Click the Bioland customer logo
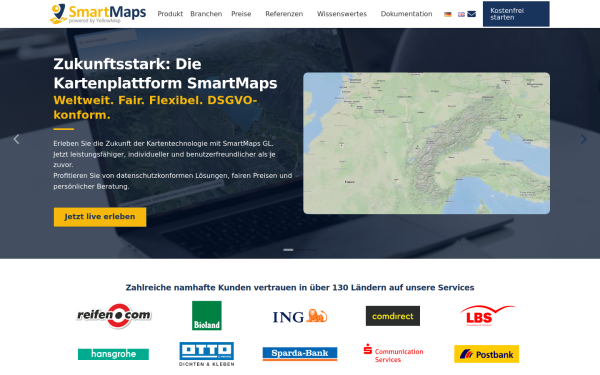This screenshot has width=600, height=375. tap(207, 316)
